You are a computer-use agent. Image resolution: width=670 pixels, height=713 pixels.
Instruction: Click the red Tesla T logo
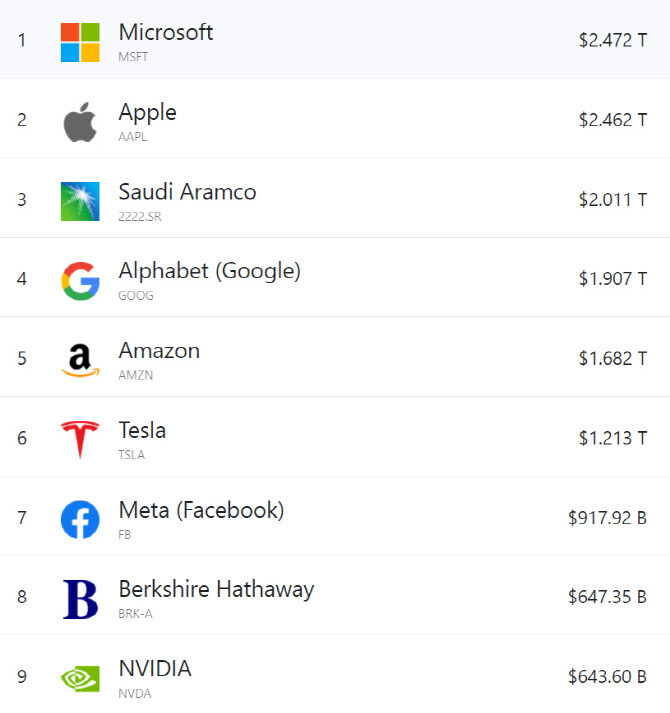click(x=80, y=440)
